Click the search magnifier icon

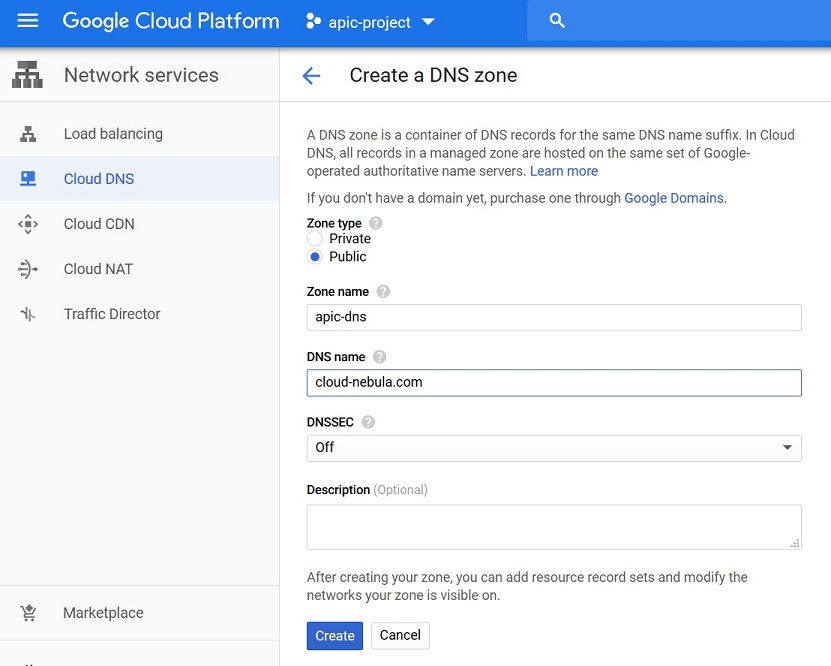coord(557,21)
